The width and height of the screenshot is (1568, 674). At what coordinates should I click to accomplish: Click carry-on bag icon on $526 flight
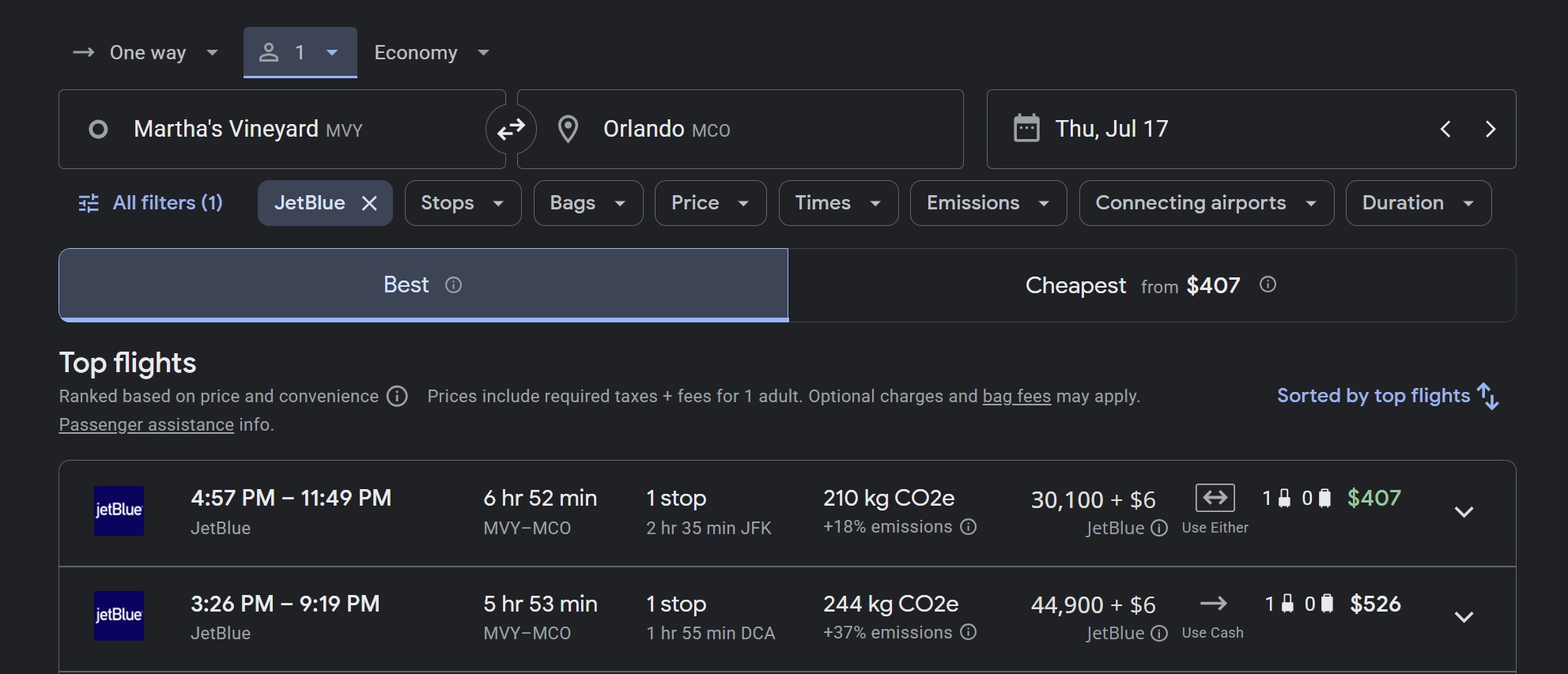pos(1288,604)
